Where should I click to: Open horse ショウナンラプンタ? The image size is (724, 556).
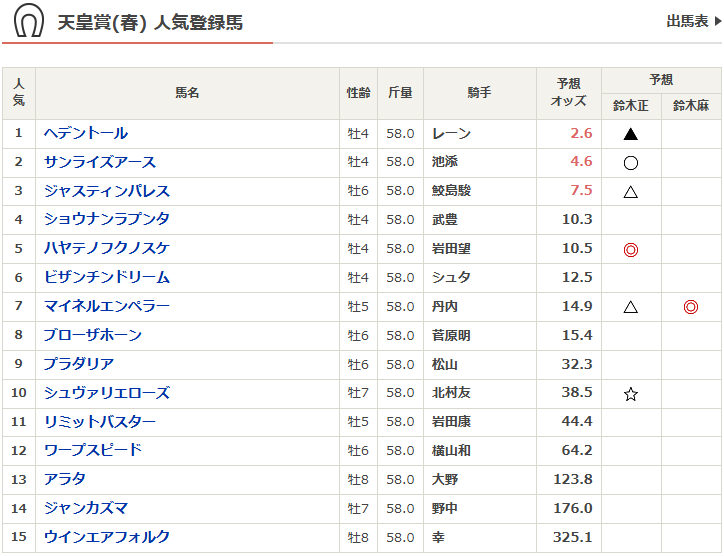tap(107, 219)
